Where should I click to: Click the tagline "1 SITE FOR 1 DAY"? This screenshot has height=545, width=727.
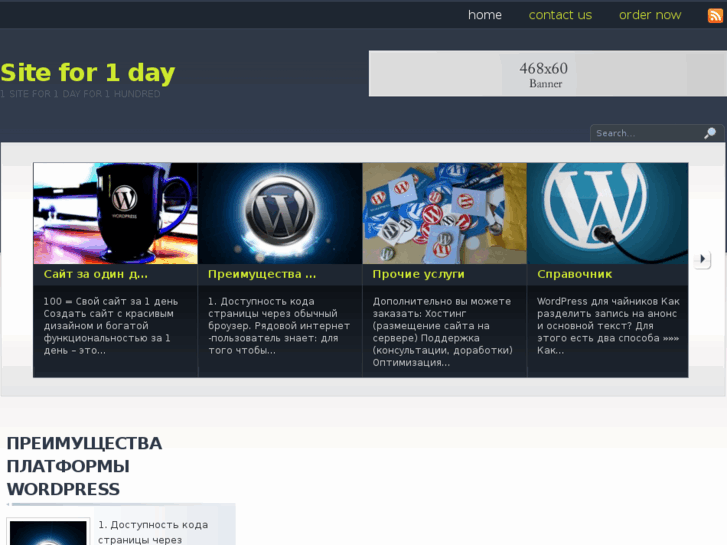(x=80, y=94)
